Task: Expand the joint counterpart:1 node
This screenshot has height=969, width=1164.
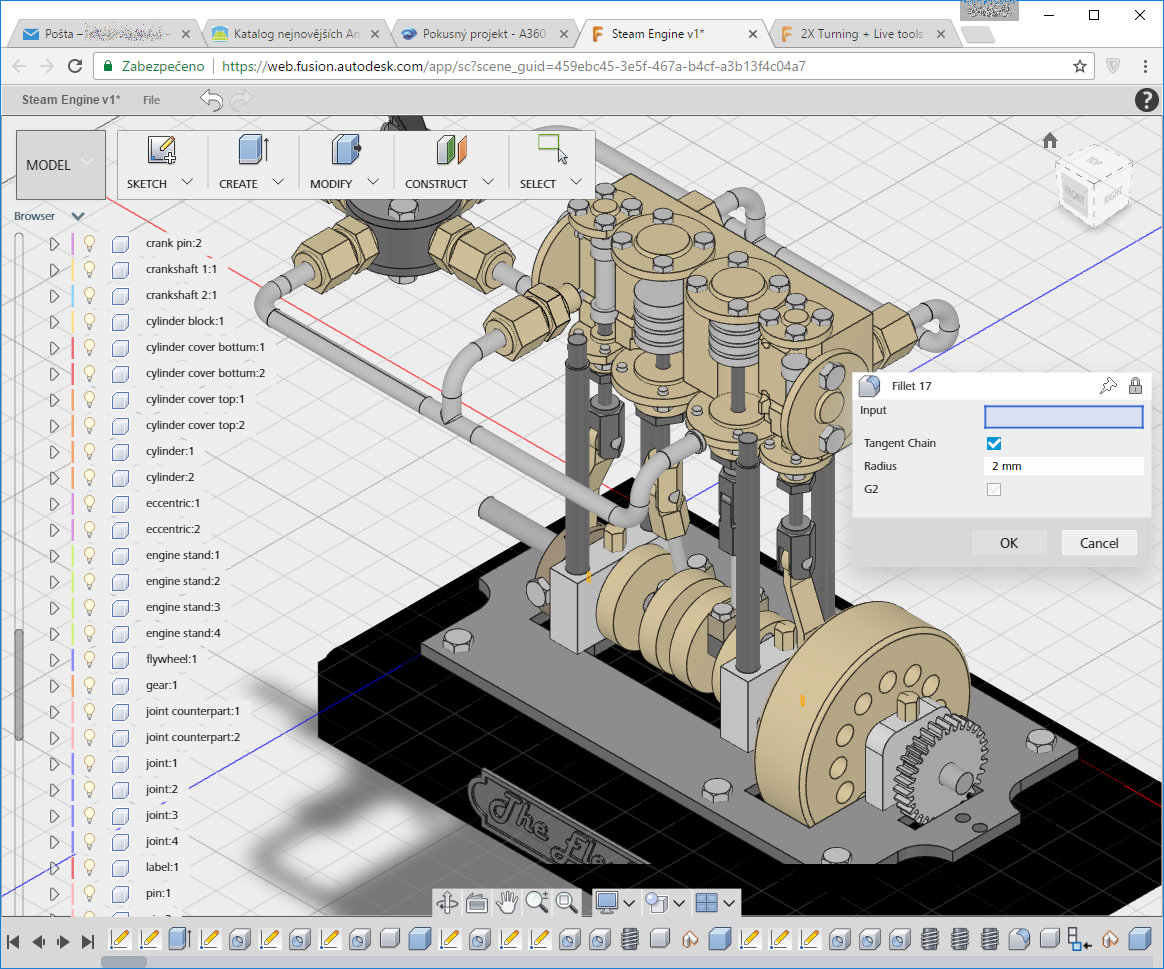Action: 54,711
